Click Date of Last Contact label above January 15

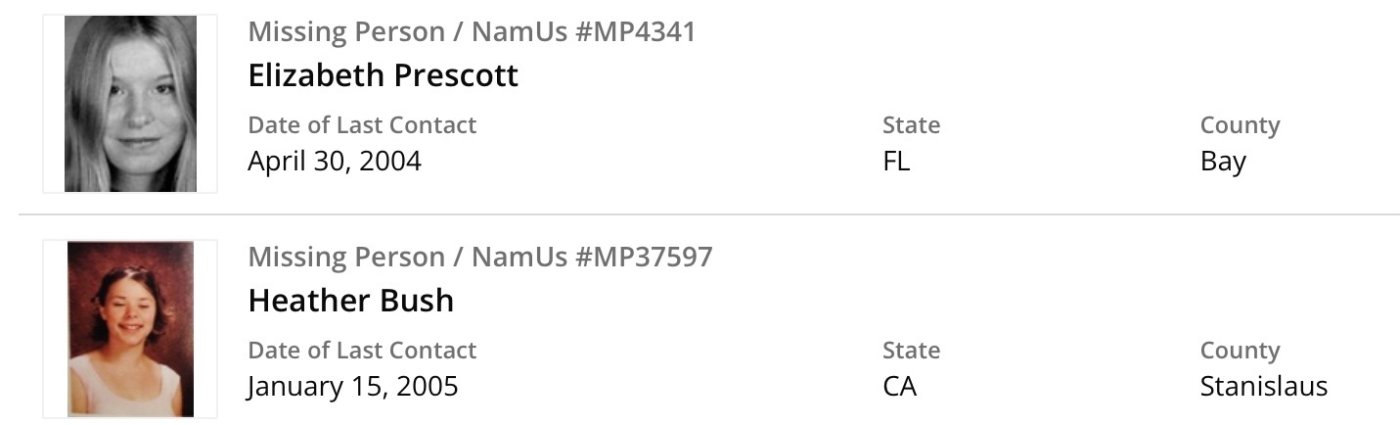pos(362,350)
